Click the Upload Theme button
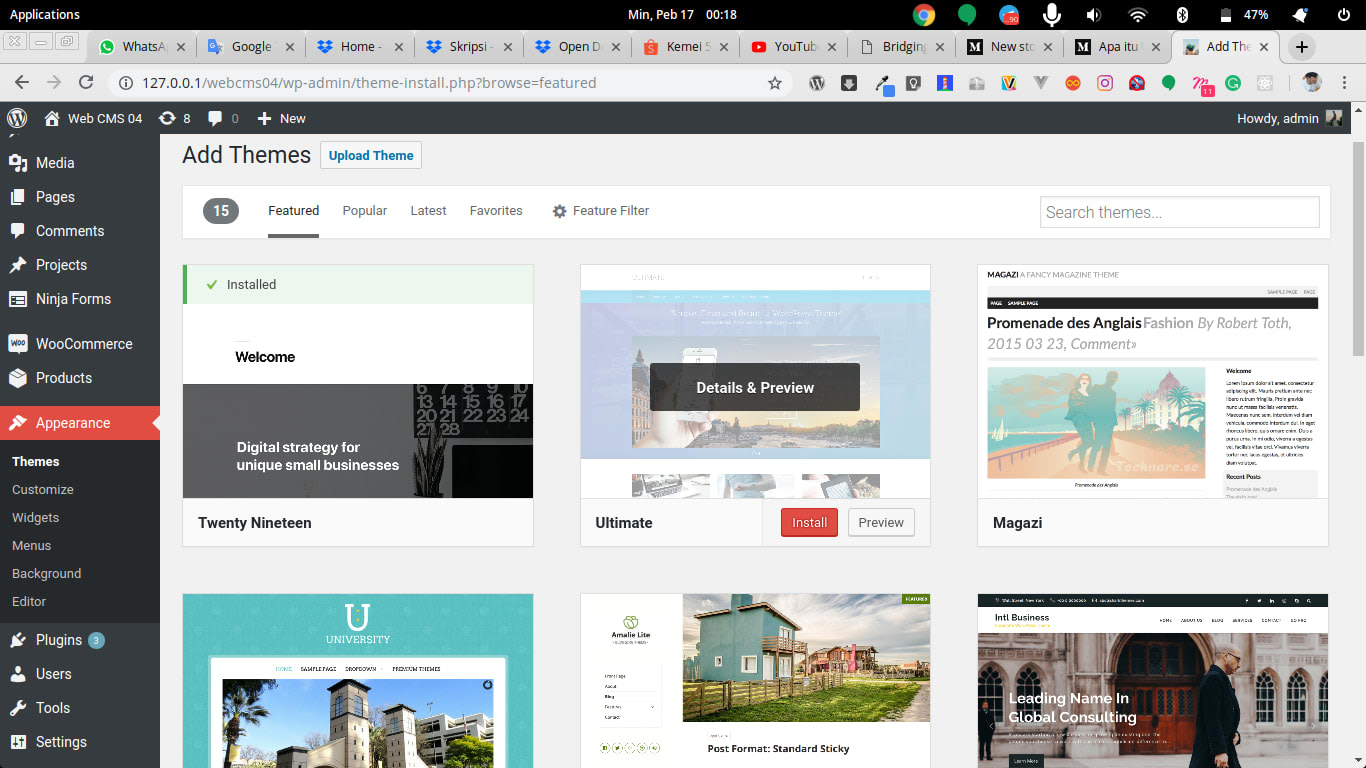This screenshot has height=768, width=1366. point(370,155)
